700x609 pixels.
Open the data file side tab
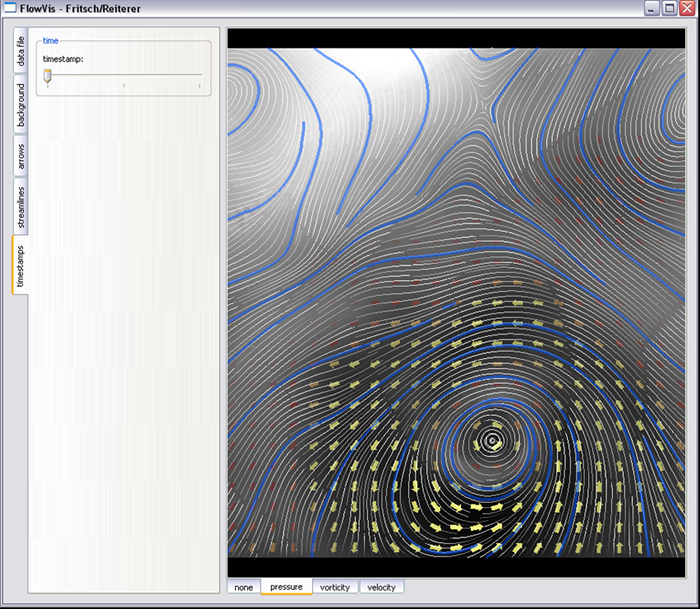20,52
